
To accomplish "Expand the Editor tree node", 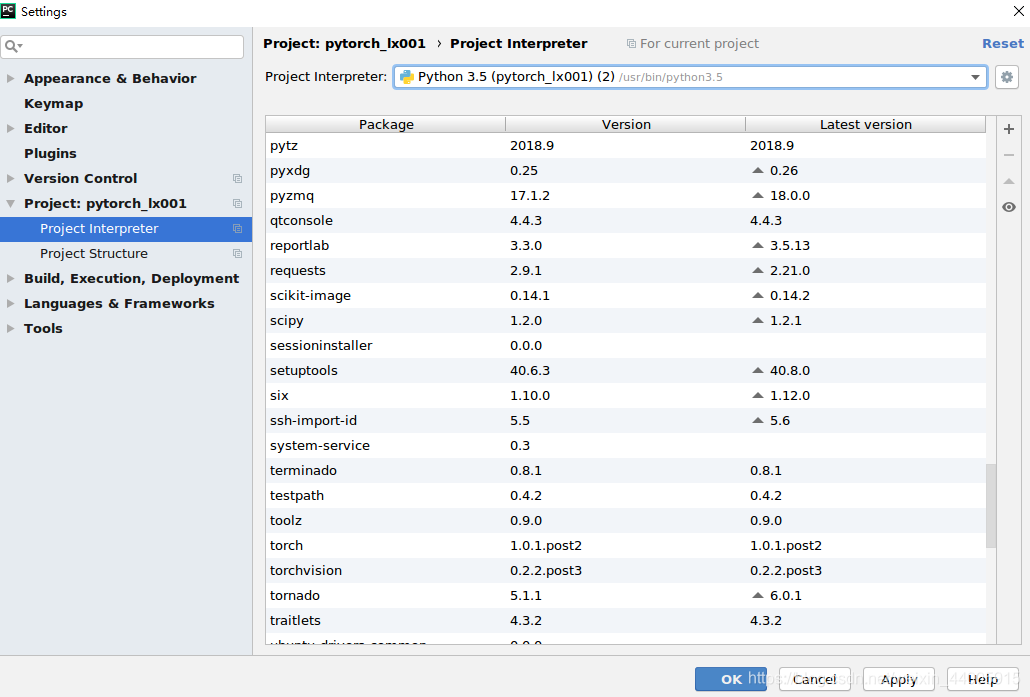I will [x=11, y=128].
